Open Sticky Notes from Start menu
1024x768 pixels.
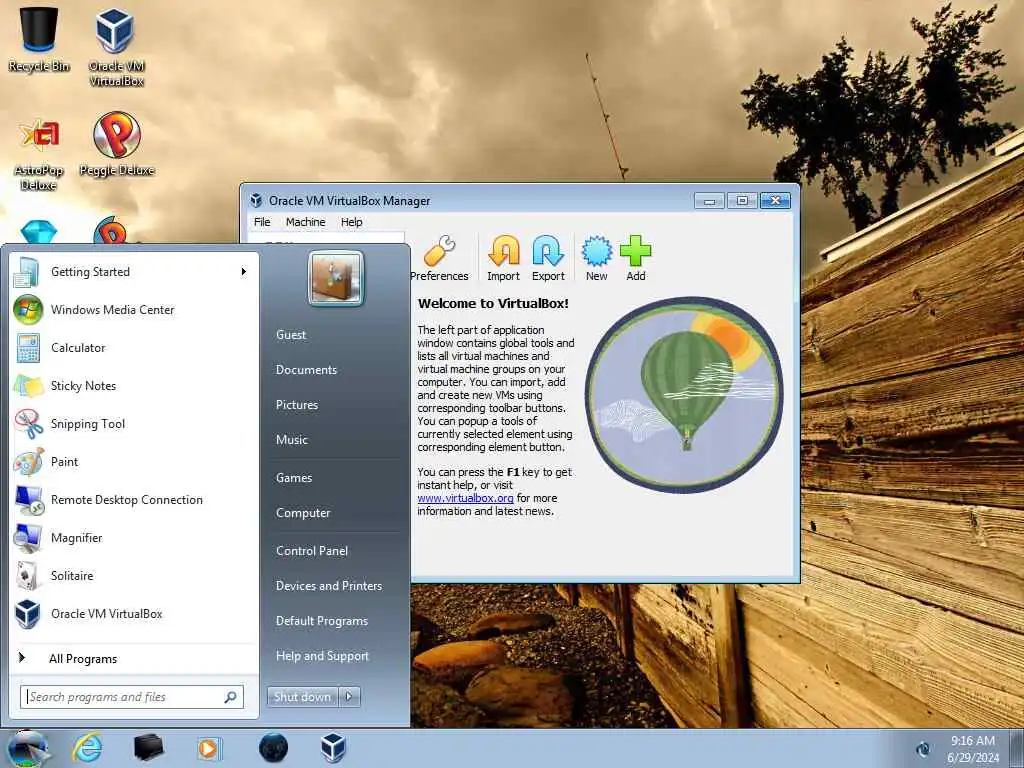point(135,385)
